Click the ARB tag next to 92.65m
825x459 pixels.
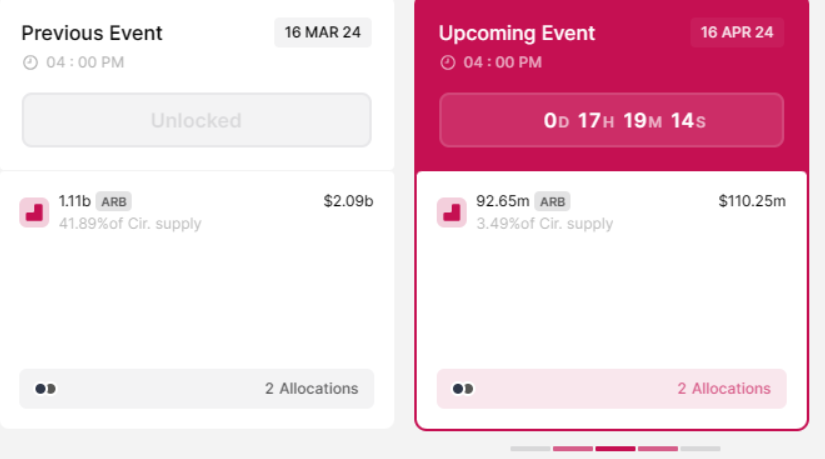552,202
